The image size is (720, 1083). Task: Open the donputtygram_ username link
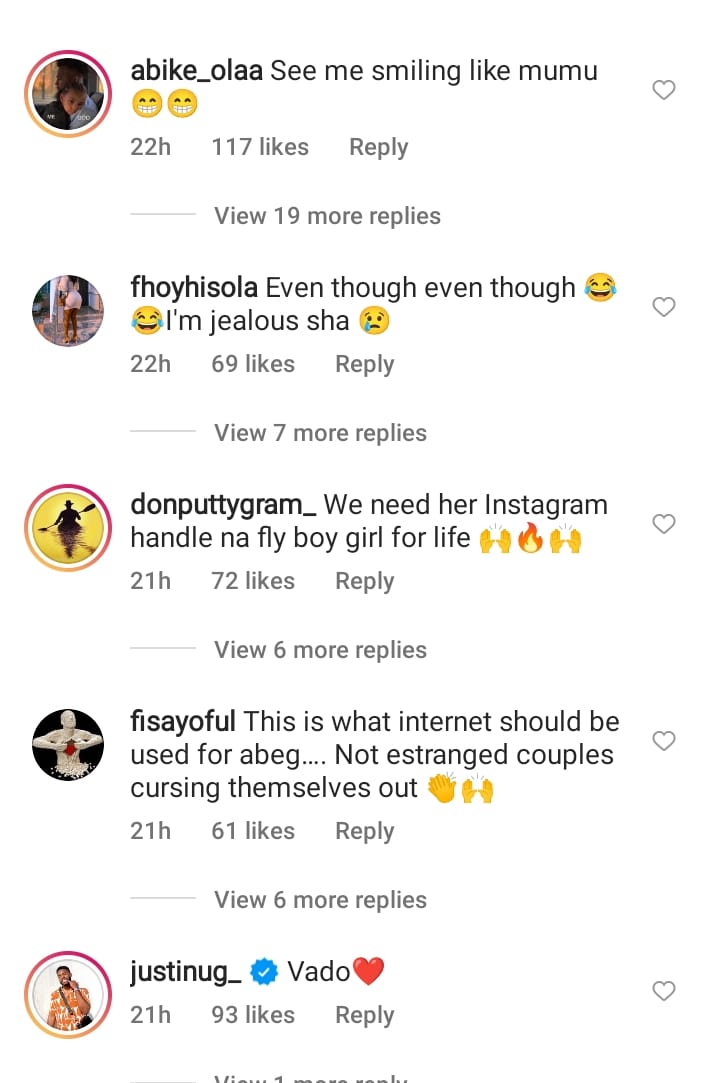(x=223, y=505)
